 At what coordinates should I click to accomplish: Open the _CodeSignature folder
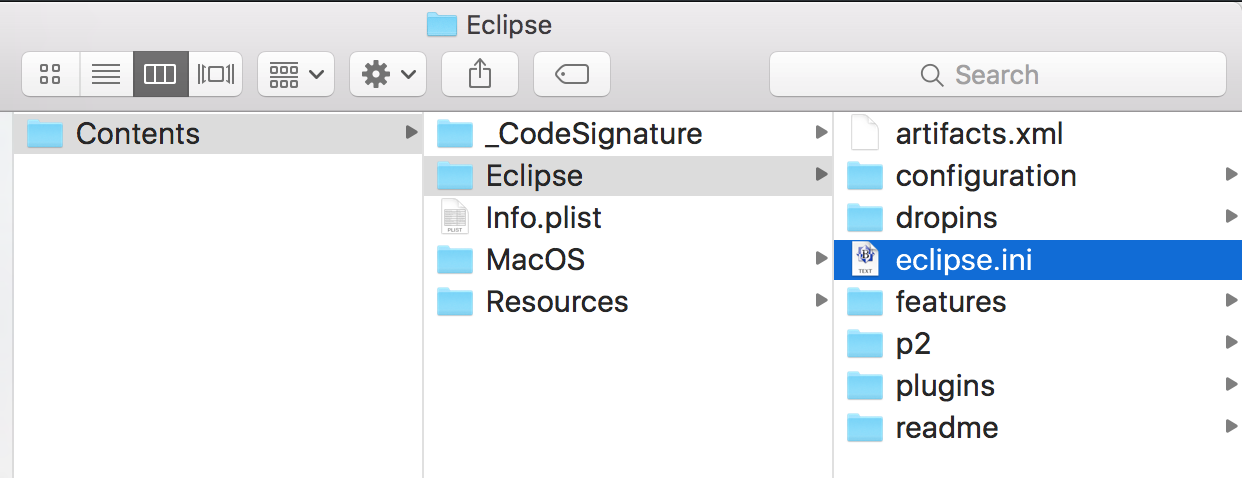[x=594, y=134]
